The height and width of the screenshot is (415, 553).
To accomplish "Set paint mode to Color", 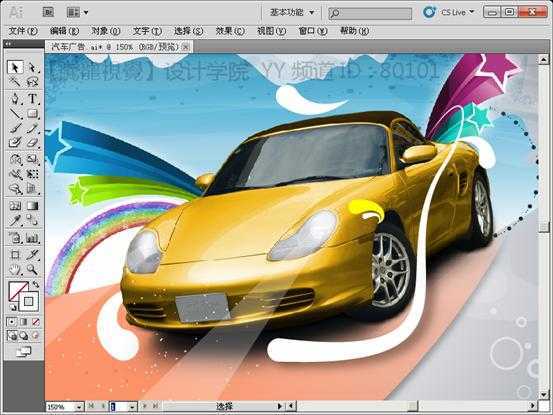I will click(12, 322).
